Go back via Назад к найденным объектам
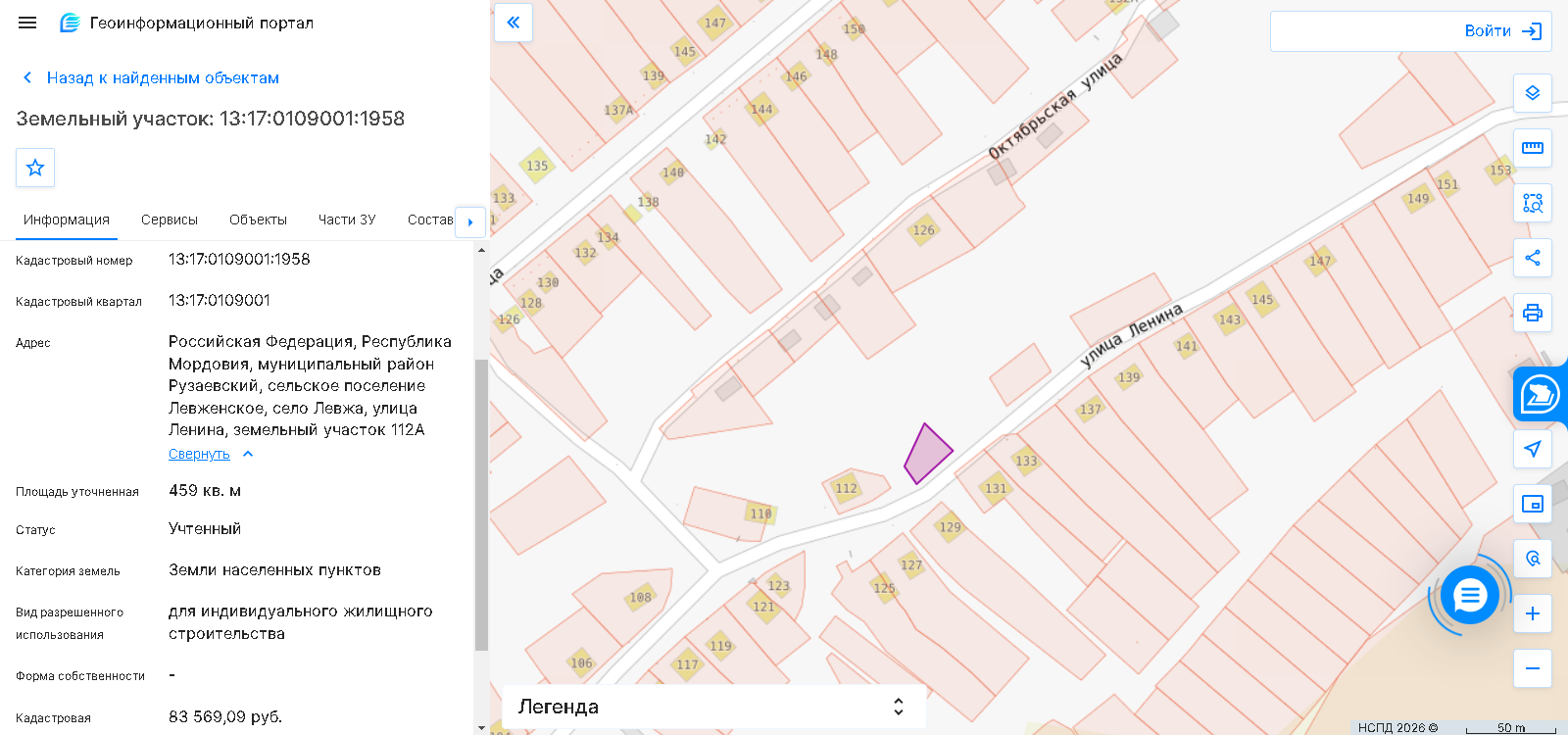 [x=151, y=77]
